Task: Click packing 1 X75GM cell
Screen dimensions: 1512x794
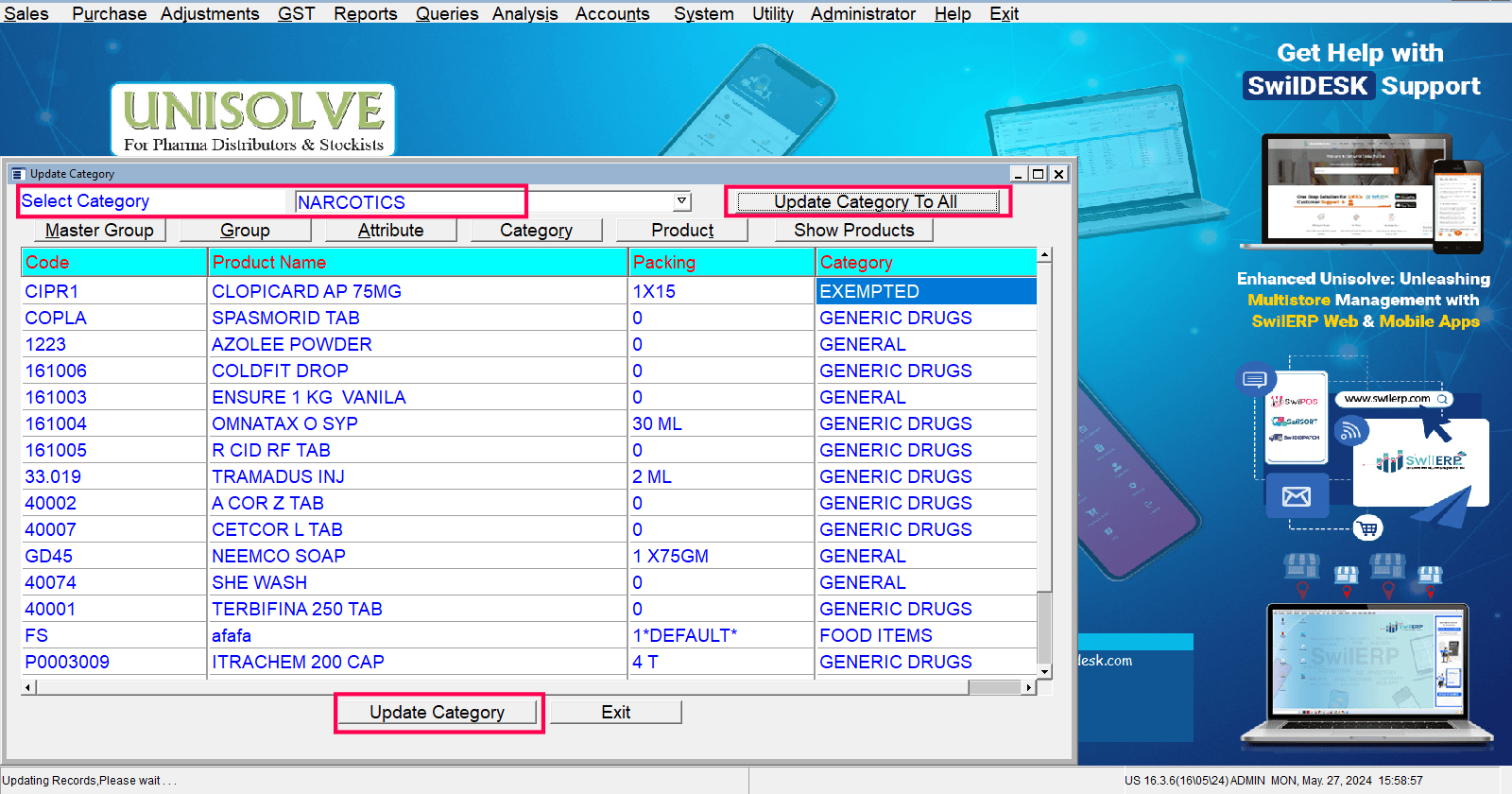Action: pyautogui.click(x=722, y=556)
